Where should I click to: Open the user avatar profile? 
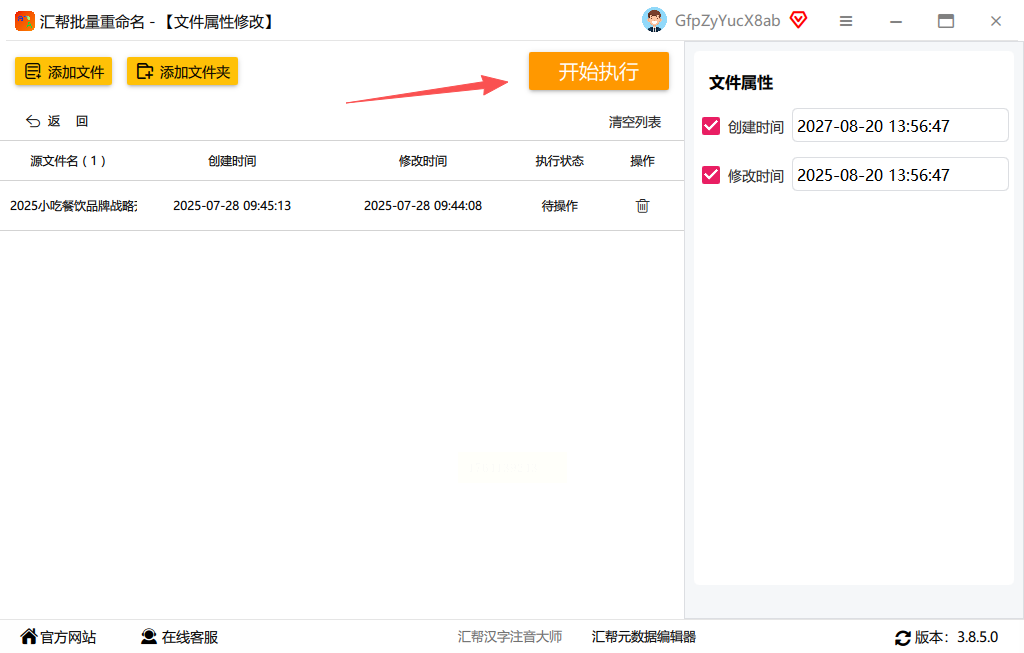[x=654, y=20]
